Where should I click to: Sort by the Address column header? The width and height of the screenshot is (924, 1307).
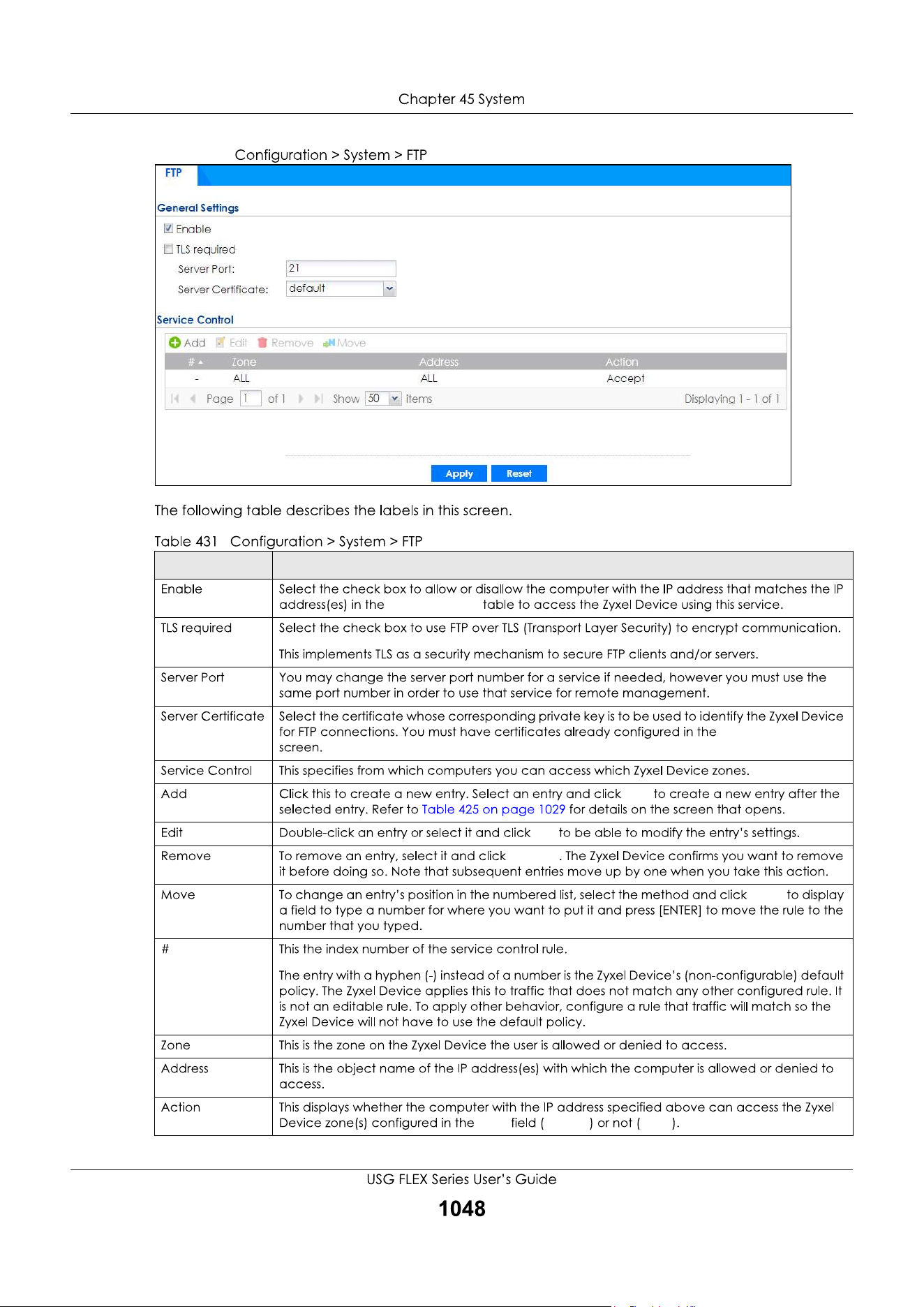pos(439,362)
